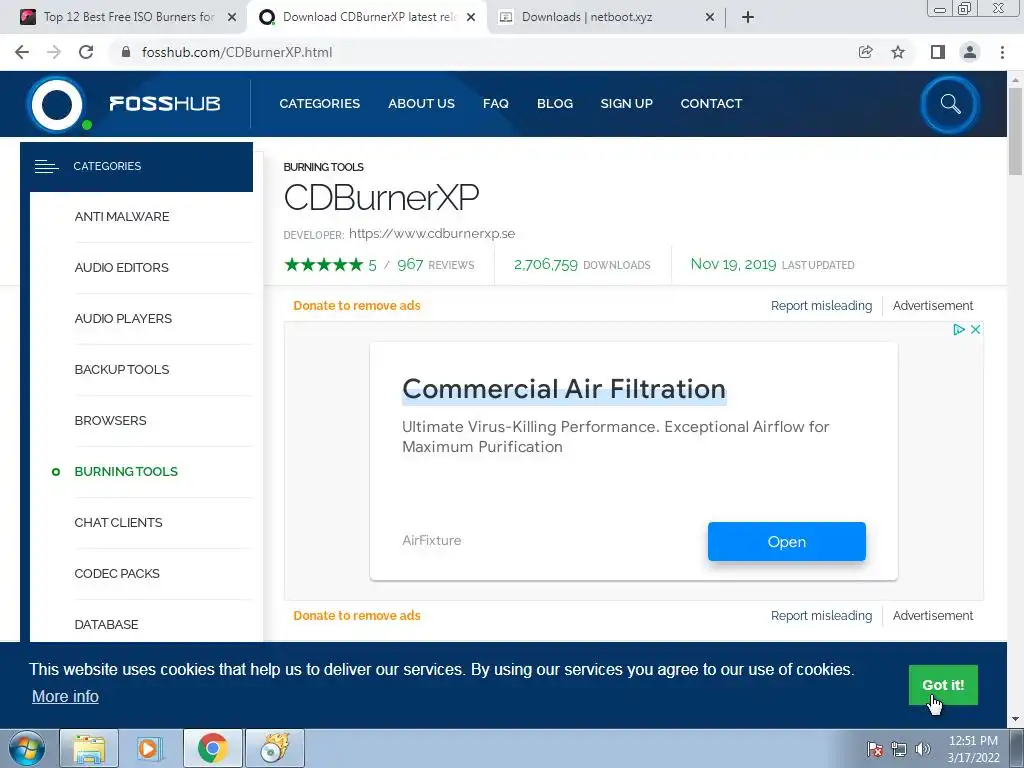
Task: Open the Chrome side panel icon
Action: tap(938, 52)
